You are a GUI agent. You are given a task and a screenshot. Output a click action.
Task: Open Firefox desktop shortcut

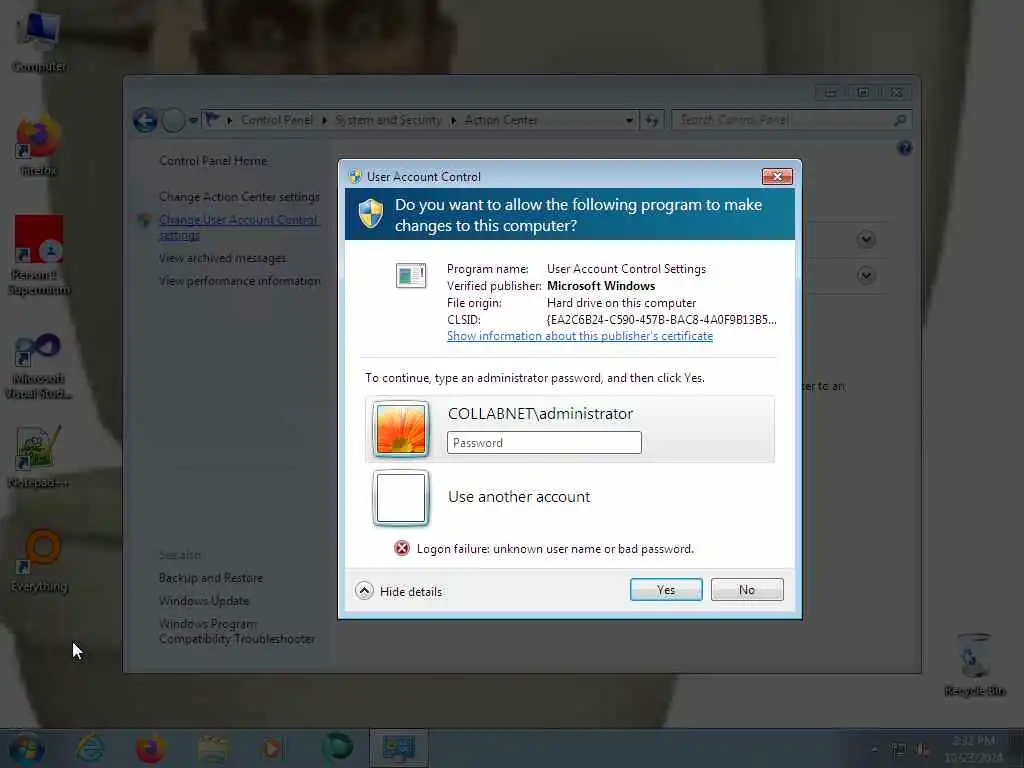(39, 147)
